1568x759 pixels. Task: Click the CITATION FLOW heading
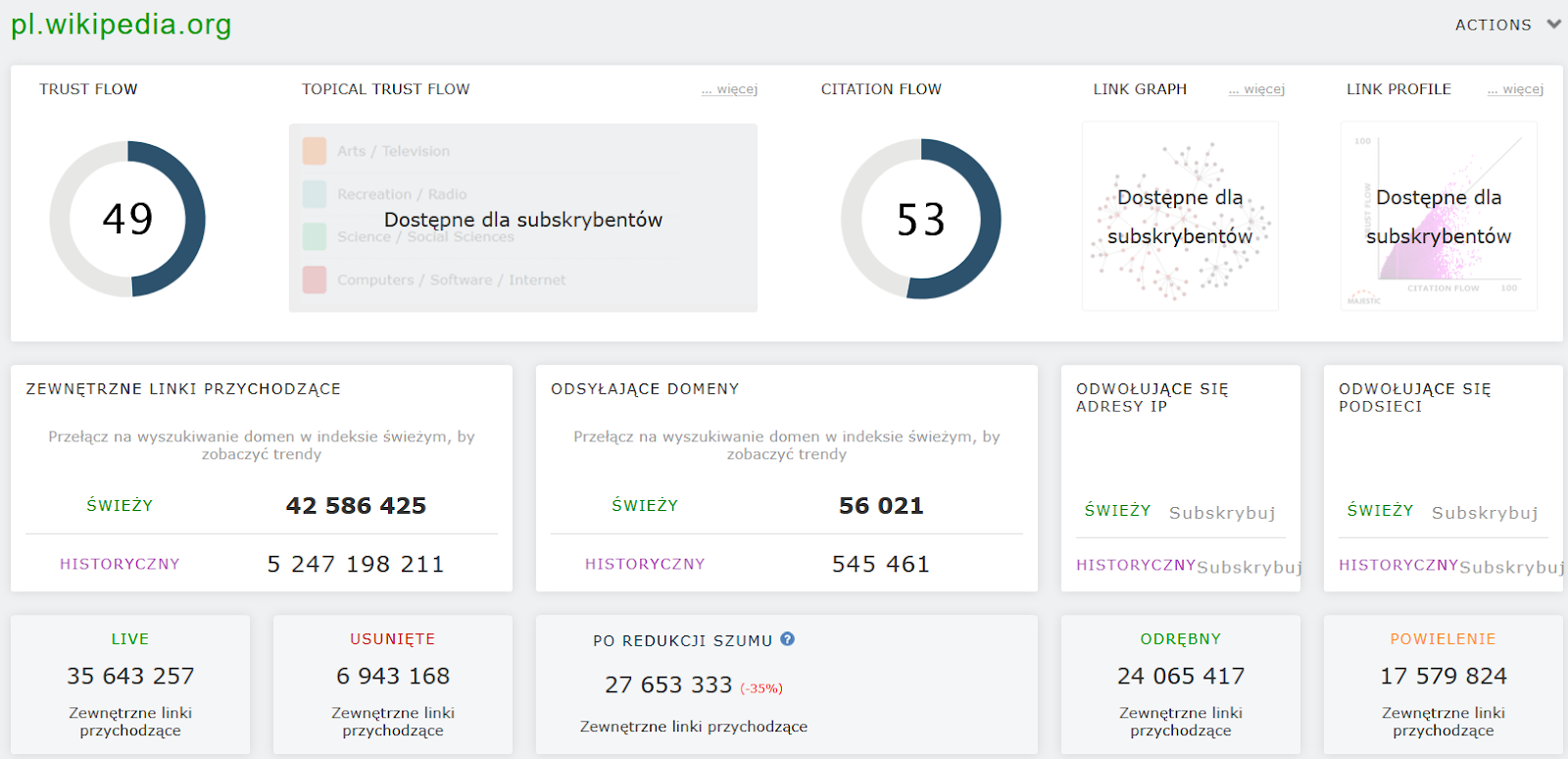(881, 89)
